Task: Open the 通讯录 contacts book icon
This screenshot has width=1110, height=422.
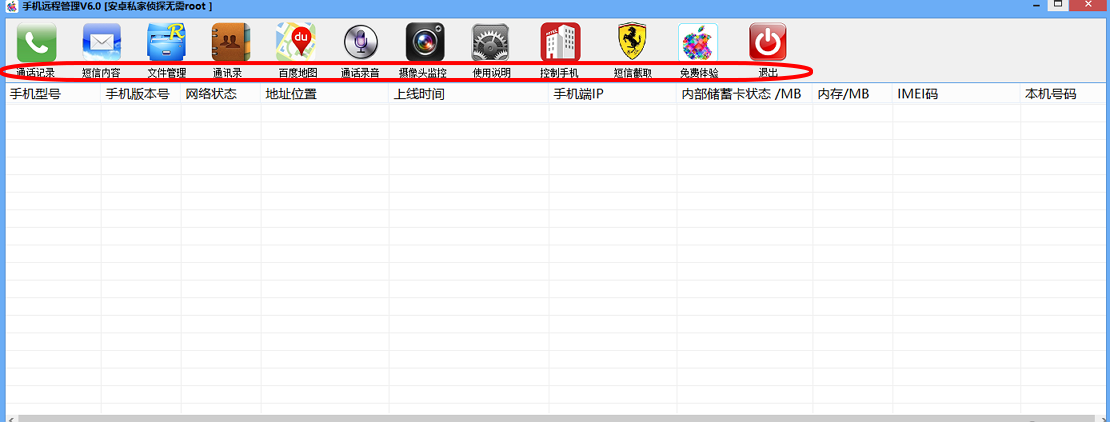Action: click(231, 42)
